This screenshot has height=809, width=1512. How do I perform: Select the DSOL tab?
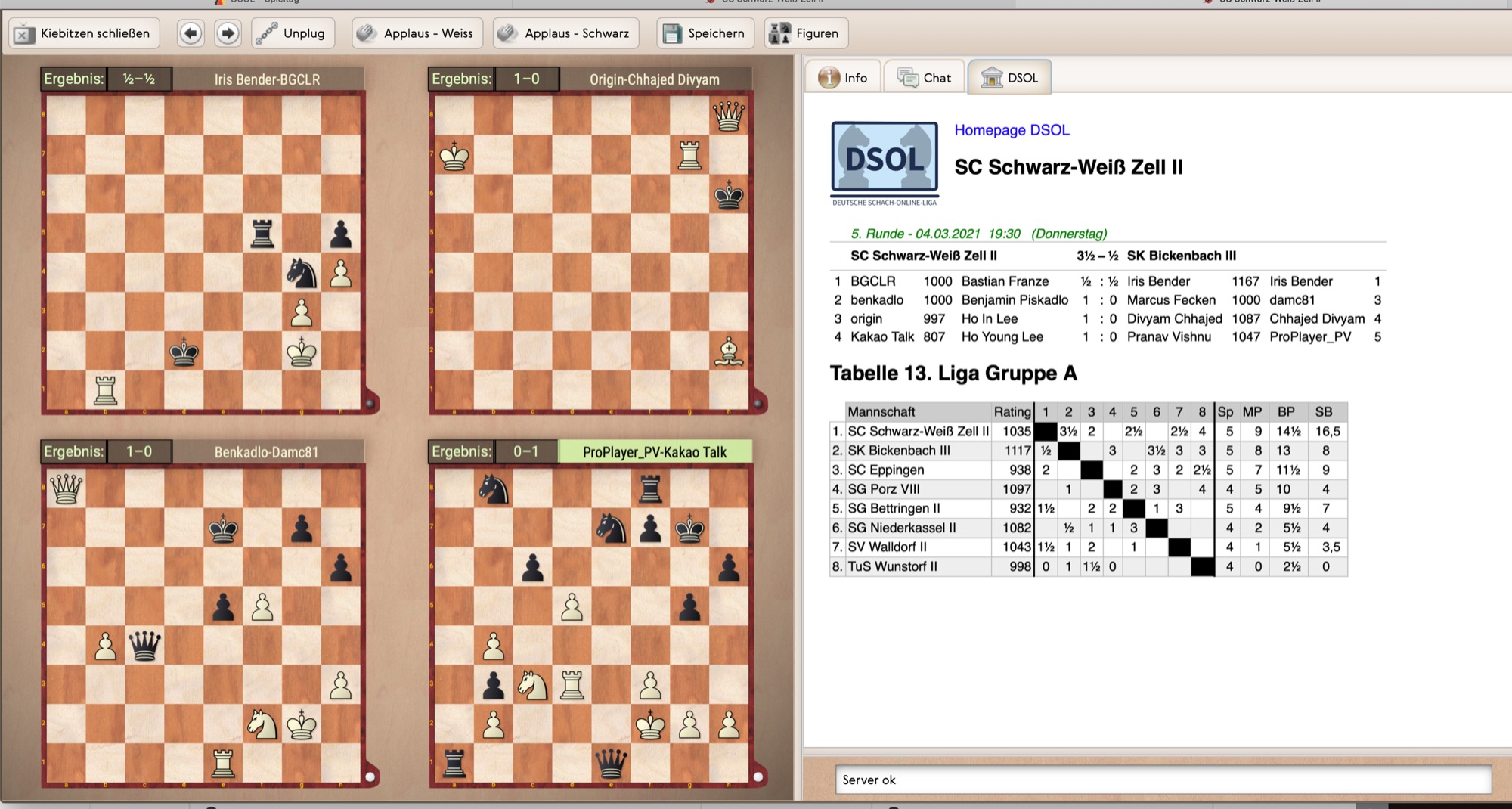point(1010,78)
